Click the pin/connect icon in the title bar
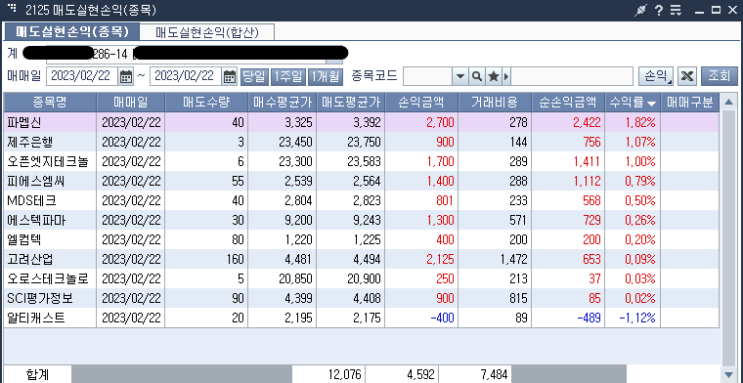Image resolution: width=743 pixels, height=383 pixels. tap(641, 10)
